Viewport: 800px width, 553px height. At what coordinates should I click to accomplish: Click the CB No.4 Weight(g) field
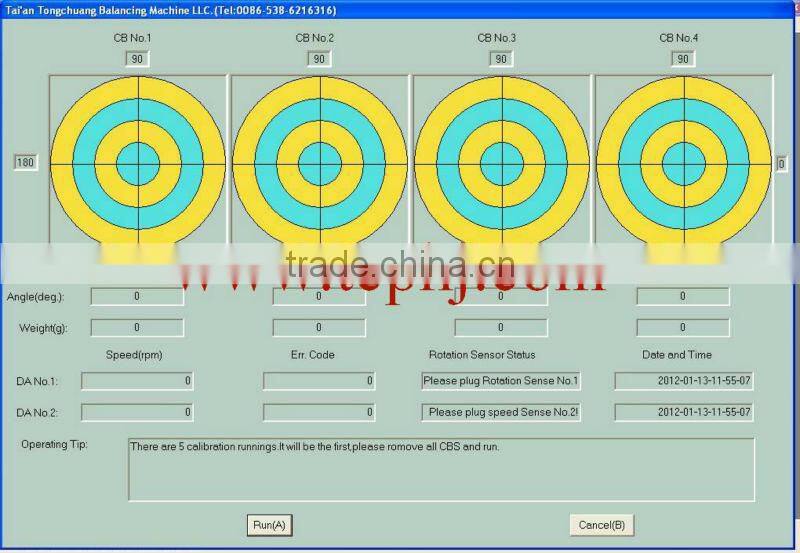[x=683, y=328]
